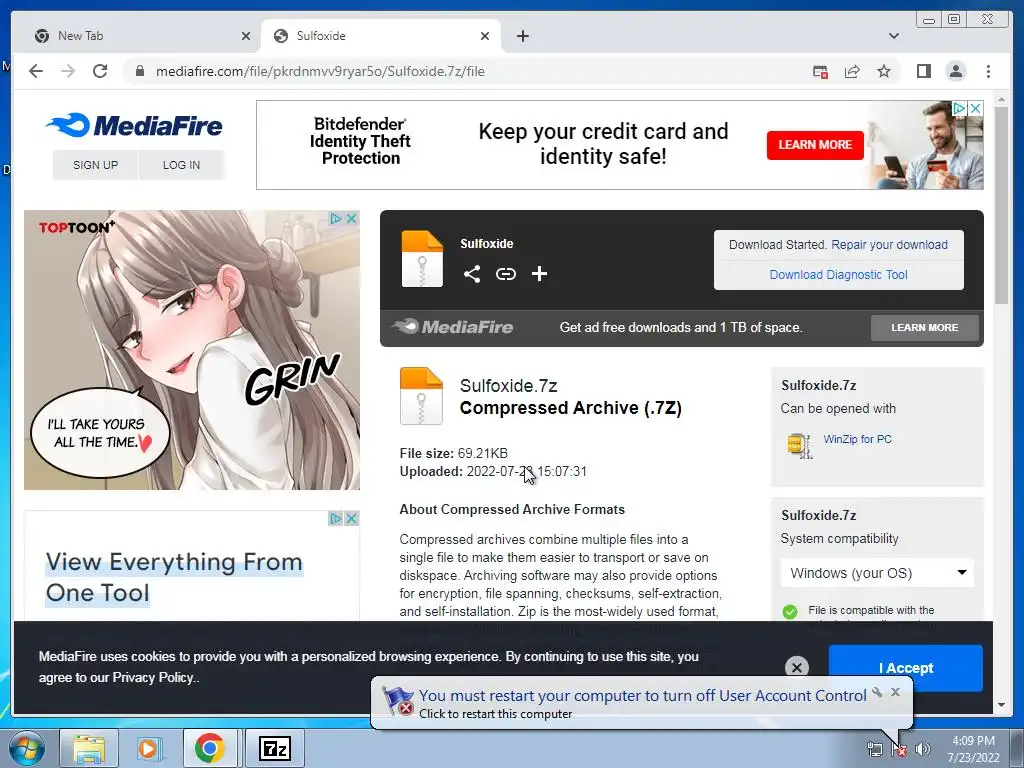Switch to the Sulfoxide tab

(379, 36)
